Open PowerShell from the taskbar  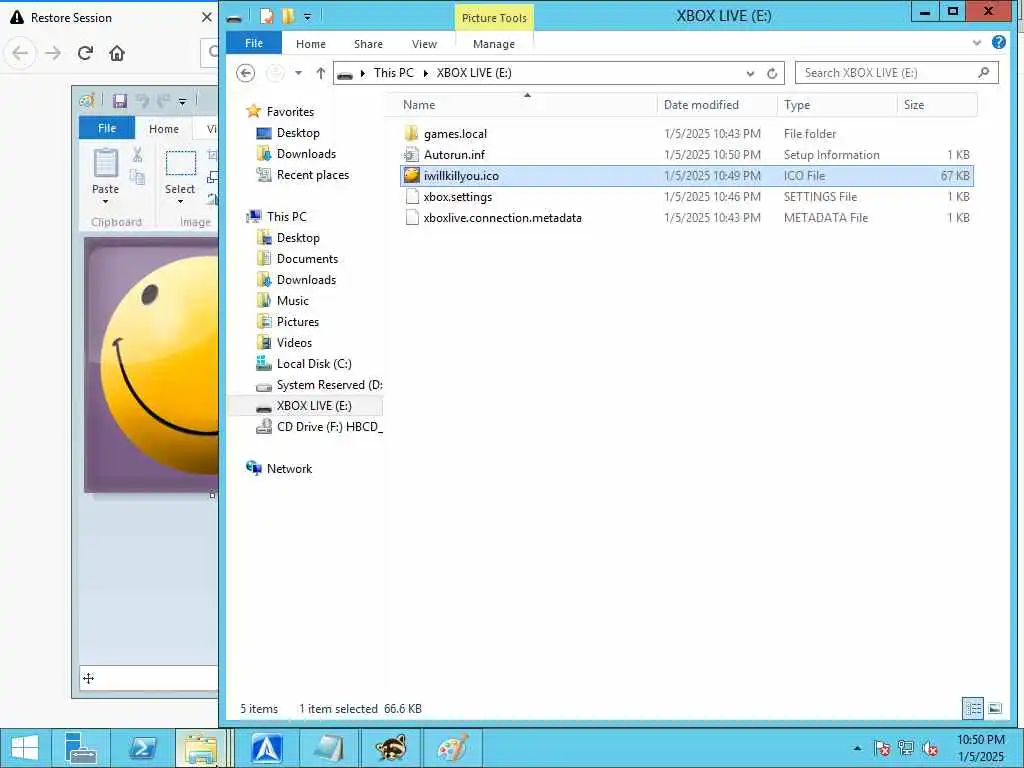click(x=143, y=748)
